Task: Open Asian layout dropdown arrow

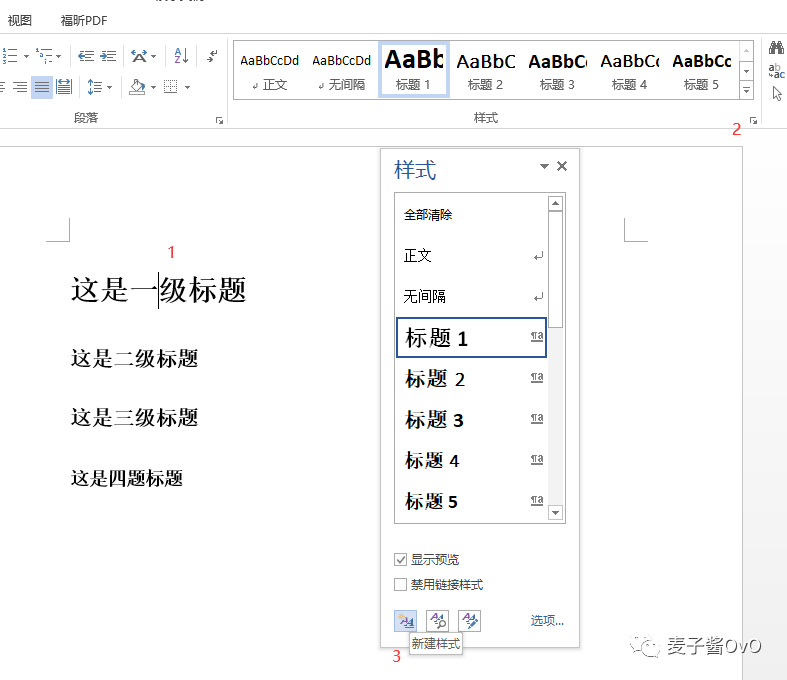Action: 154,56
